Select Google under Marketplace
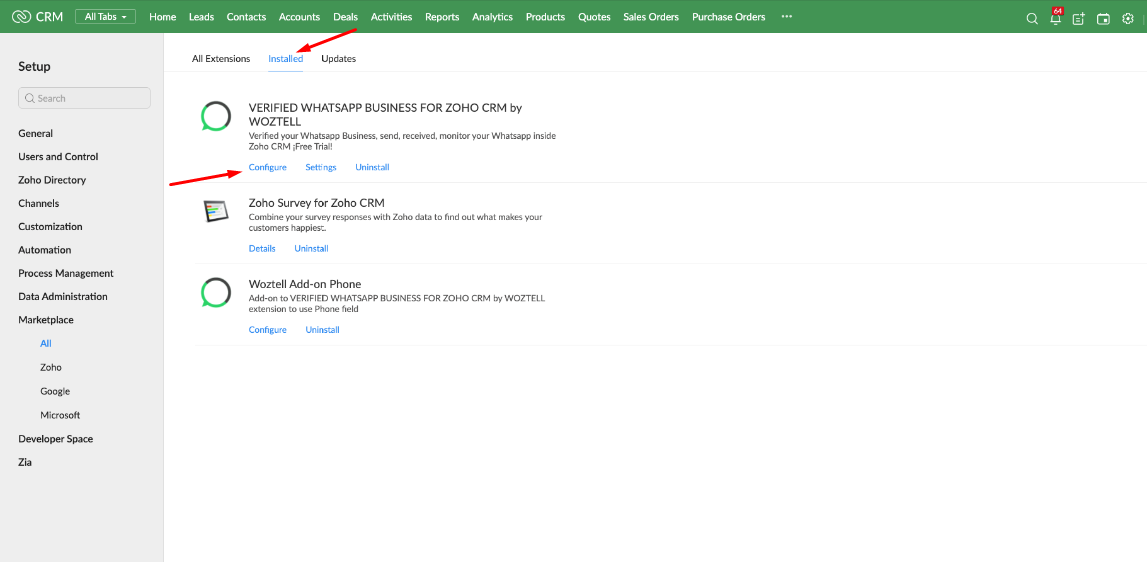The height and width of the screenshot is (562, 1147). click(55, 391)
